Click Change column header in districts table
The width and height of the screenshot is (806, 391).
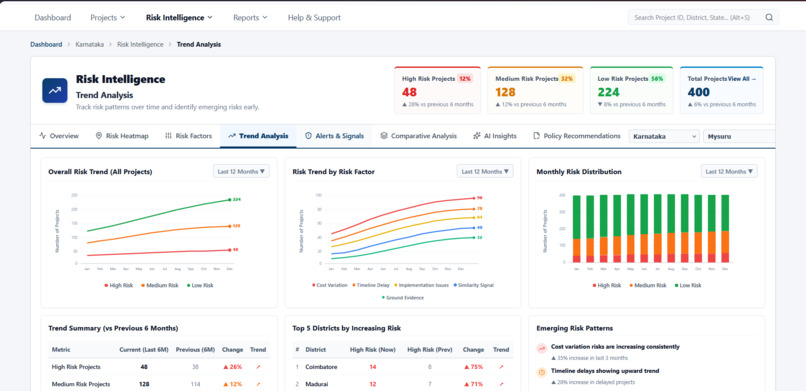(x=473, y=350)
